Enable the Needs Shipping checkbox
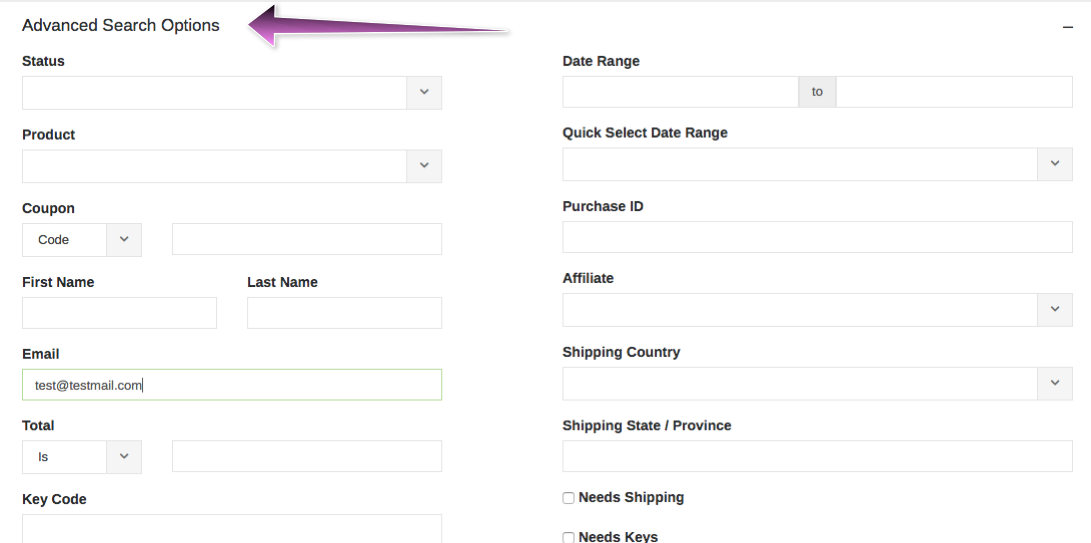Viewport: 1091px width, 543px height. pyautogui.click(x=568, y=498)
